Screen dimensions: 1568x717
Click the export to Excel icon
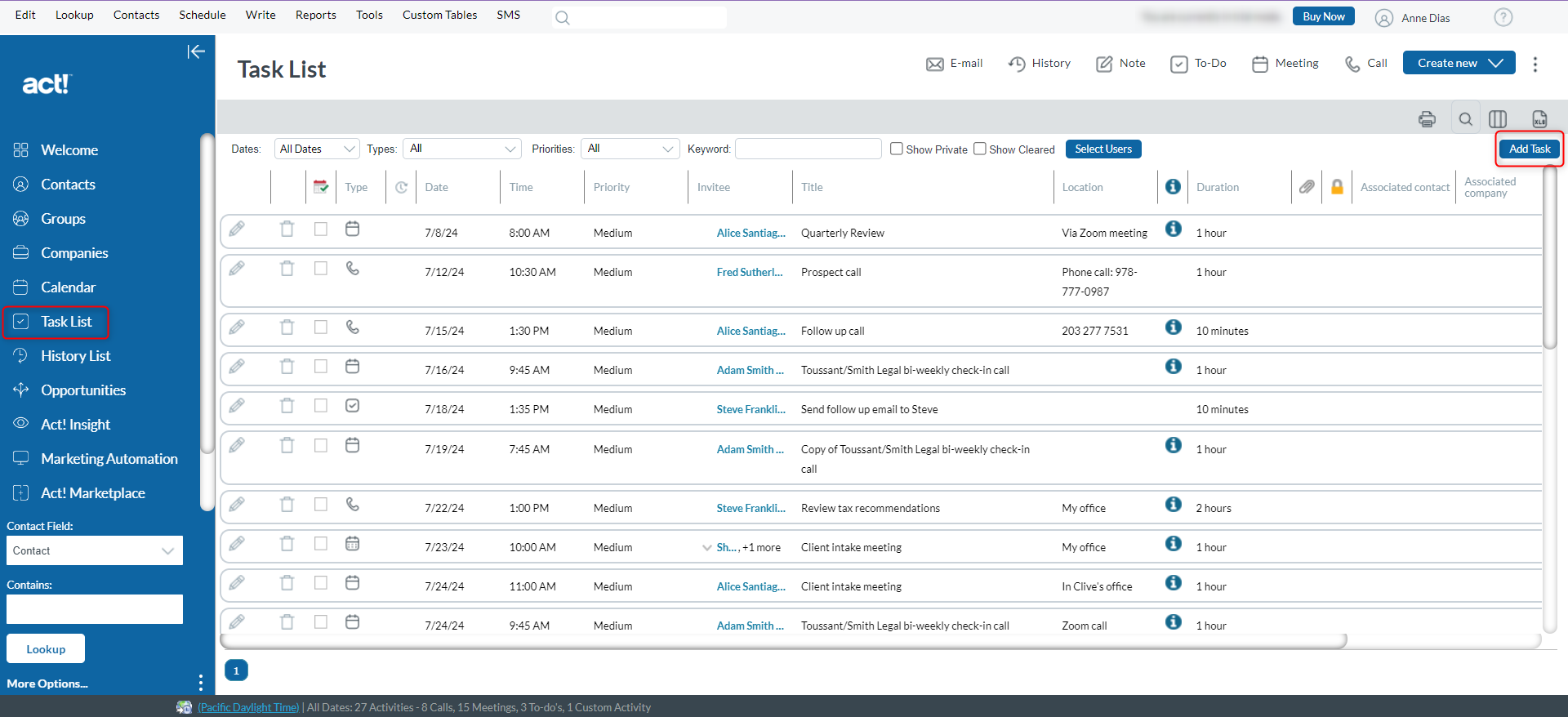[x=1539, y=119]
